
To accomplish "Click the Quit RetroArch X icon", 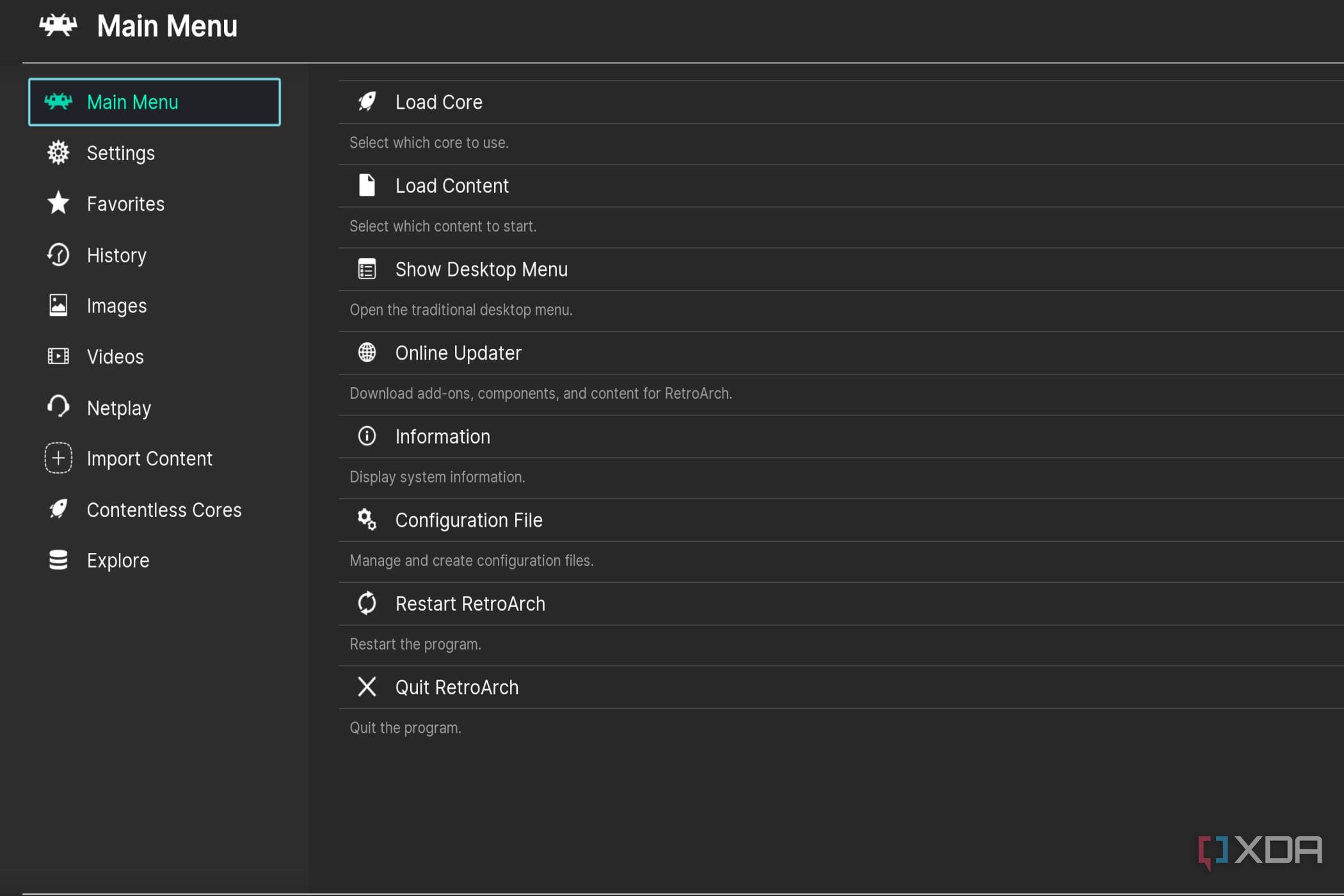I will click(367, 687).
